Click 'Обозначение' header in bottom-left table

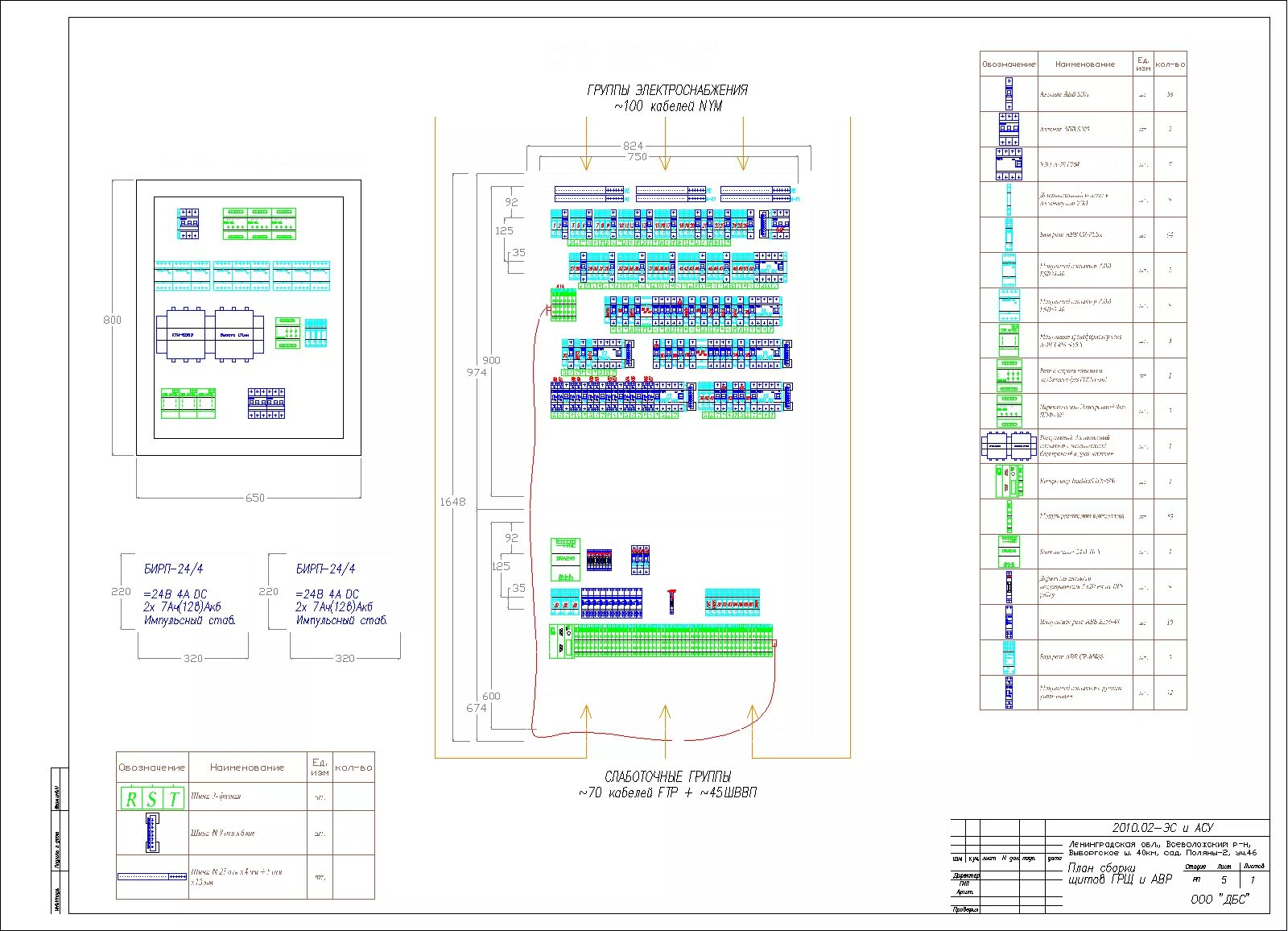tap(152, 768)
